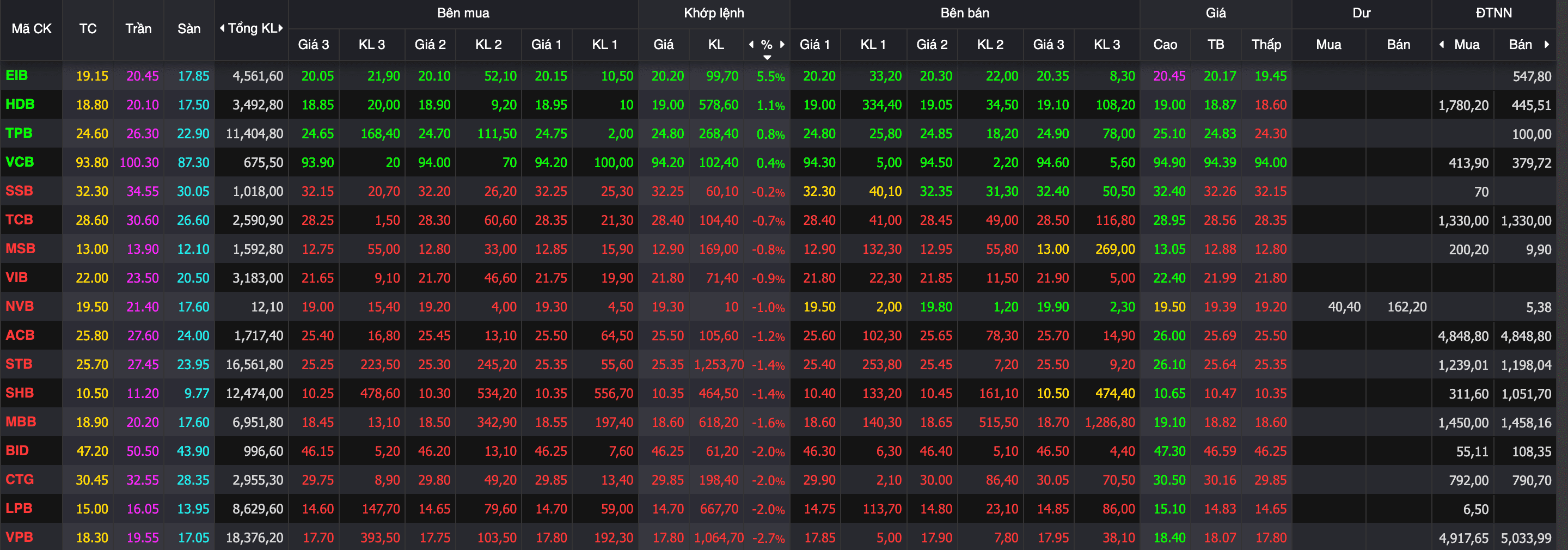Open NVB stock symbol
Viewport: 1568px width, 550px height.
pyautogui.click(x=20, y=305)
